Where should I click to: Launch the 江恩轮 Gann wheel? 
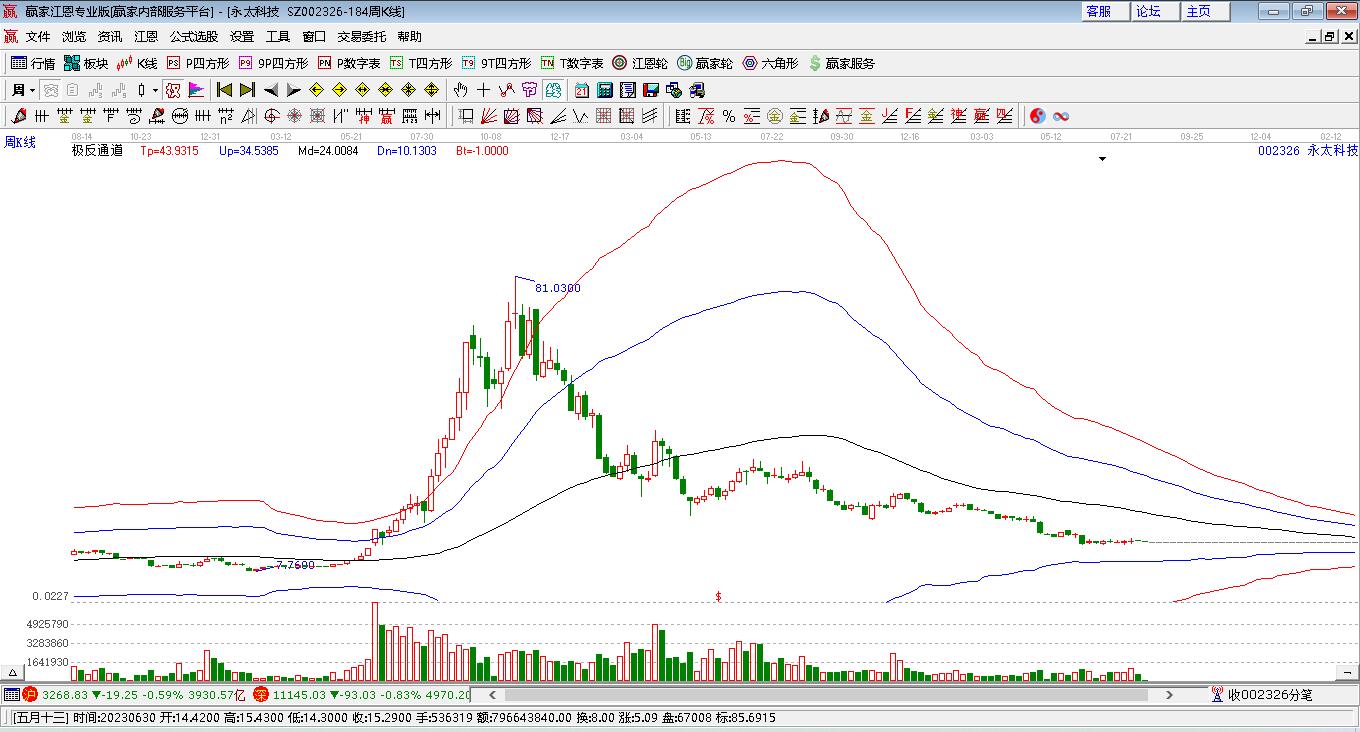tap(640, 63)
